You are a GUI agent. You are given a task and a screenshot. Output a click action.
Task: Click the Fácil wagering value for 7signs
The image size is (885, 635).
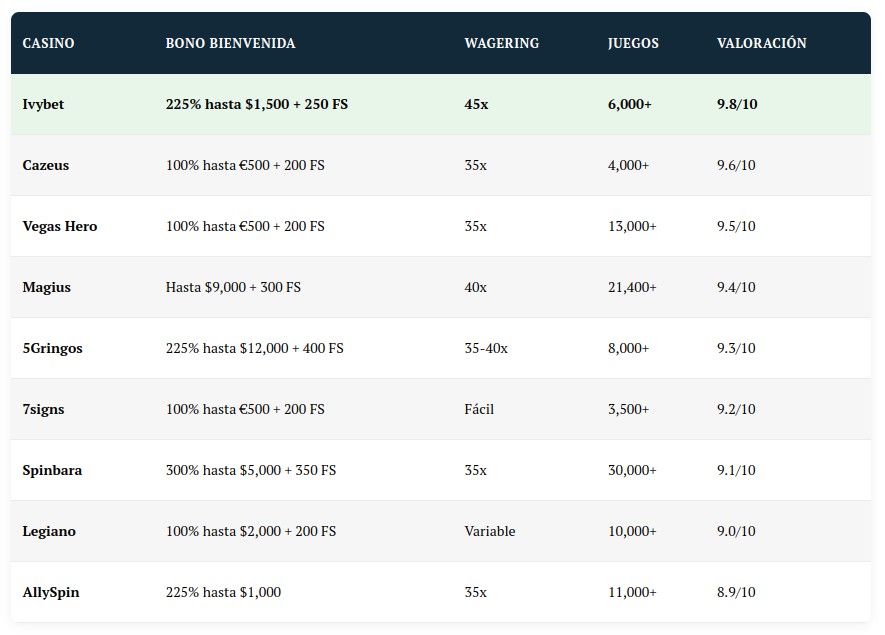(x=479, y=409)
